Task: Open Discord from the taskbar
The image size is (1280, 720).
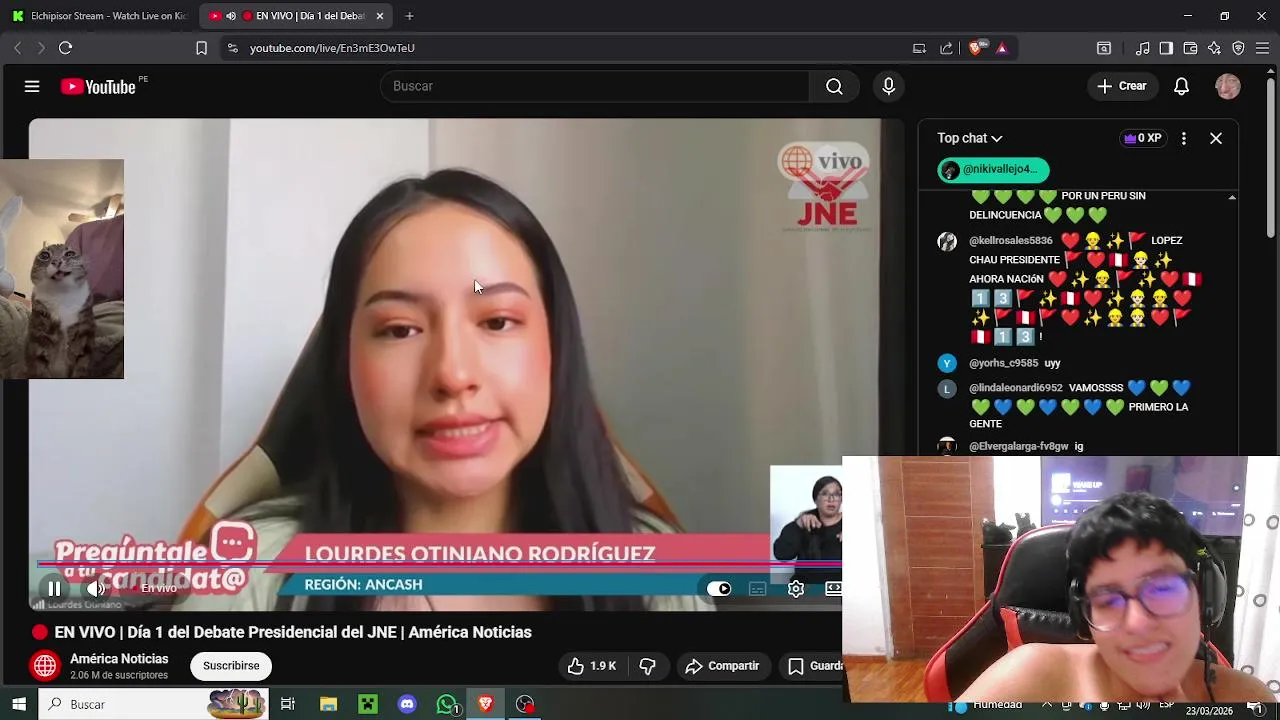Action: tap(407, 705)
